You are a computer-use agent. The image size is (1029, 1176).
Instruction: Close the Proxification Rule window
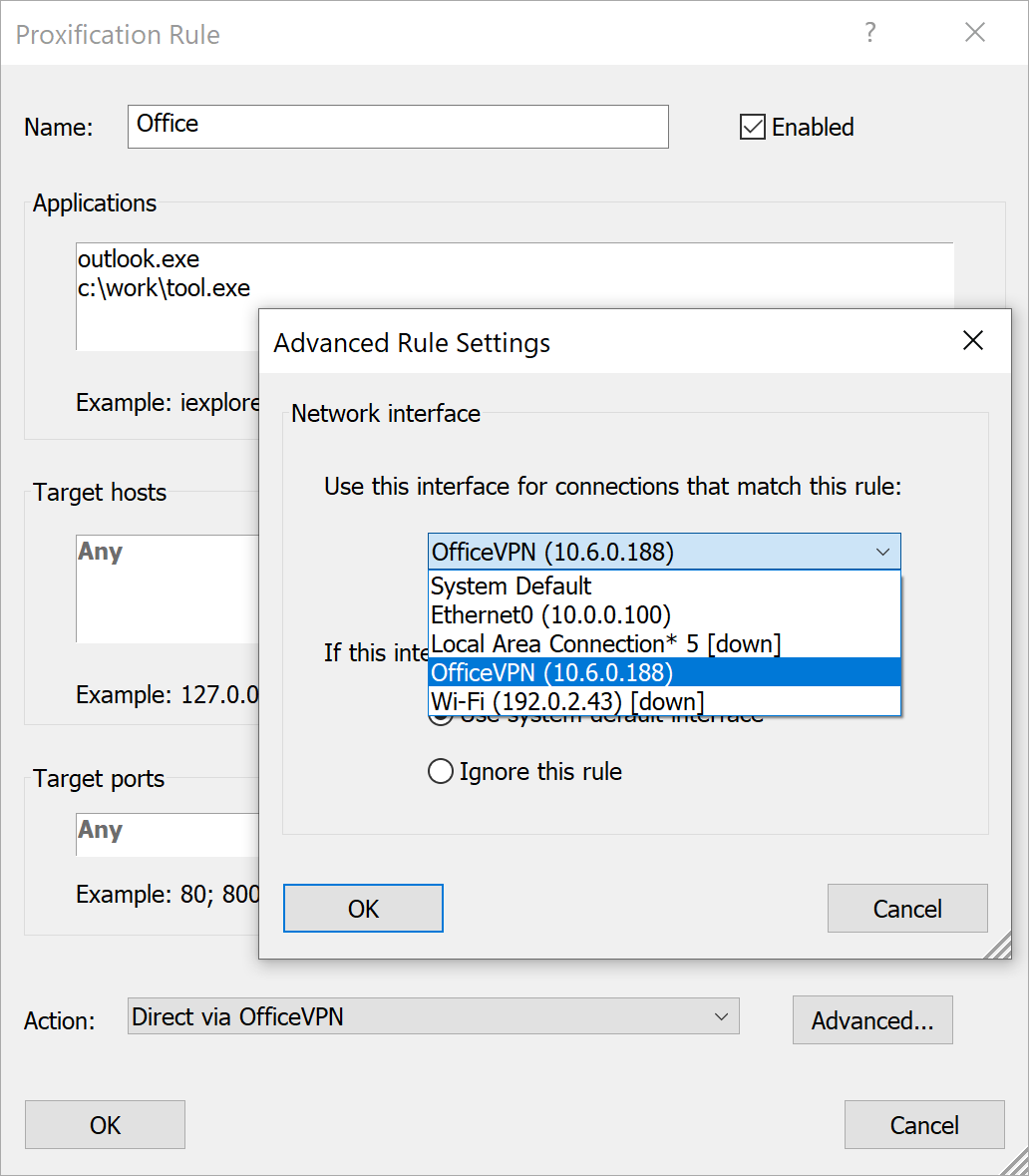(974, 33)
